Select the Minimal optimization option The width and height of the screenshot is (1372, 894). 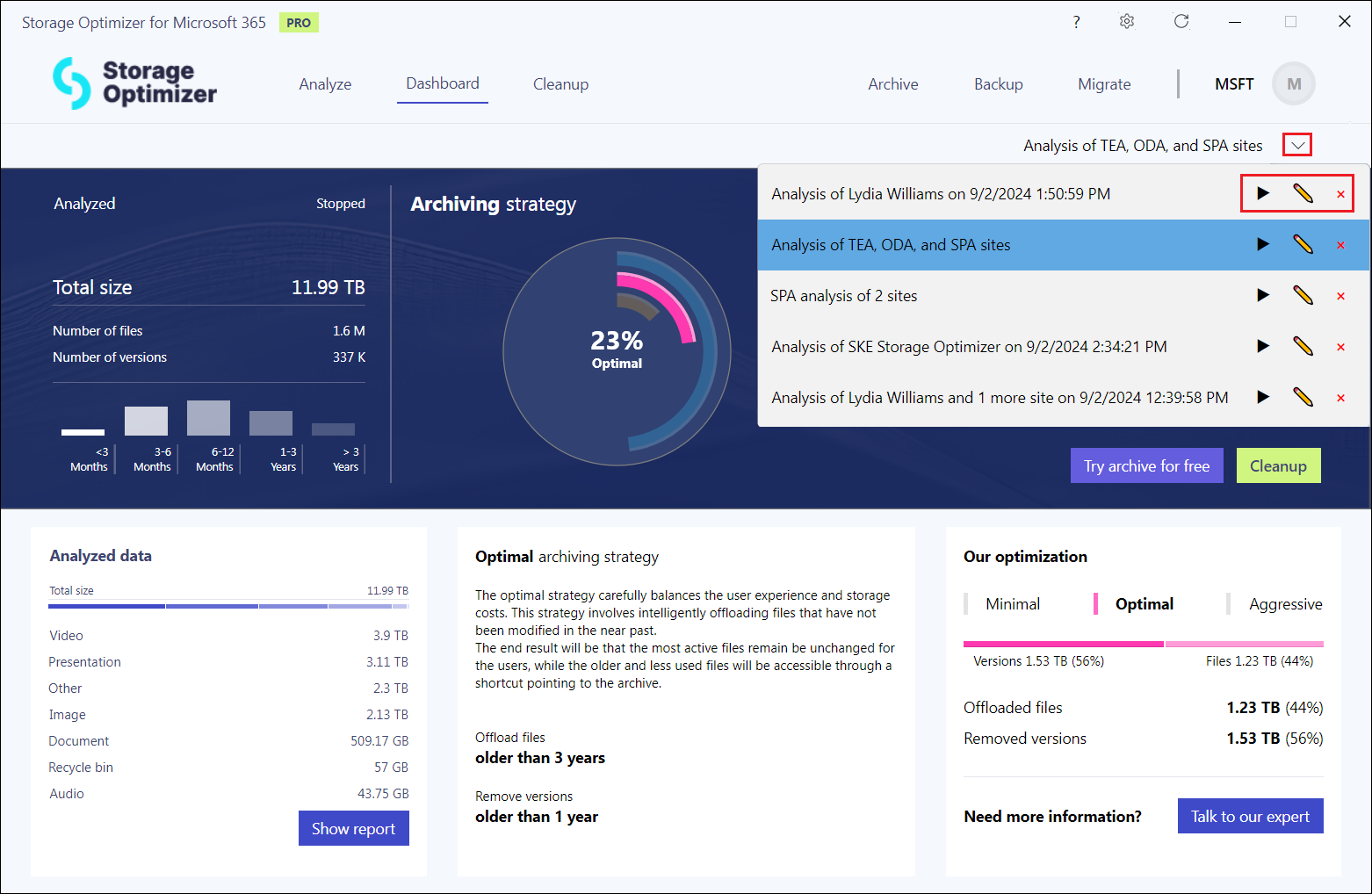(1012, 604)
